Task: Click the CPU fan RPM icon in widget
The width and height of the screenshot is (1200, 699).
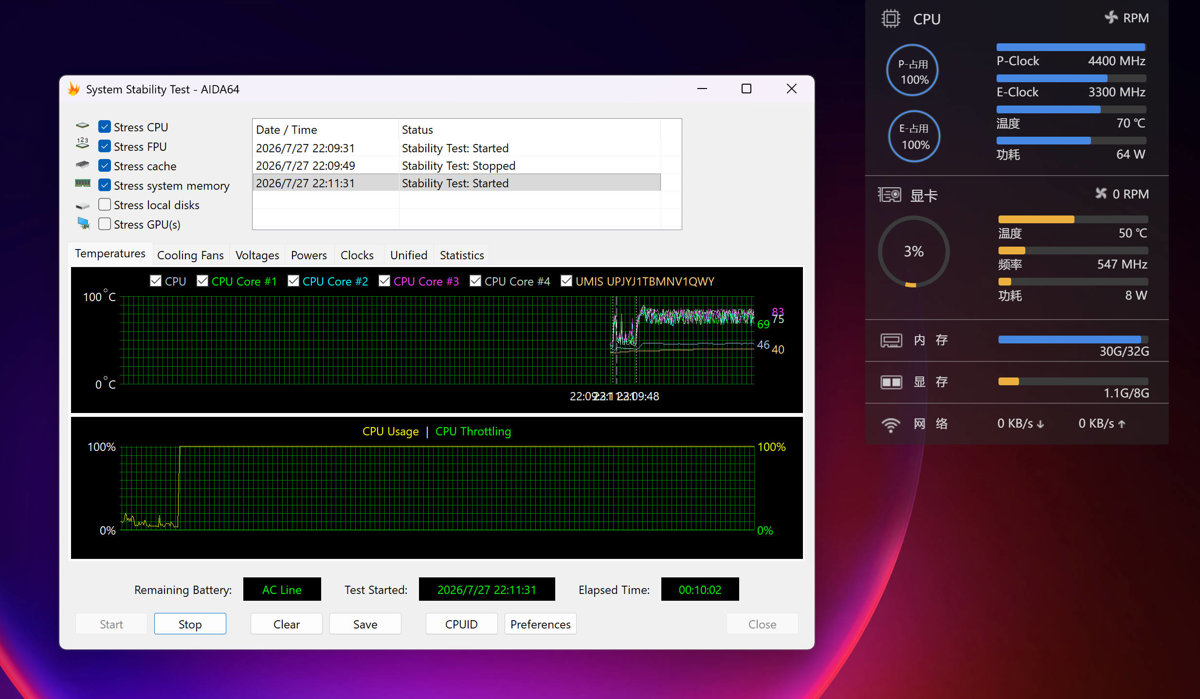Action: pyautogui.click(x=1110, y=18)
